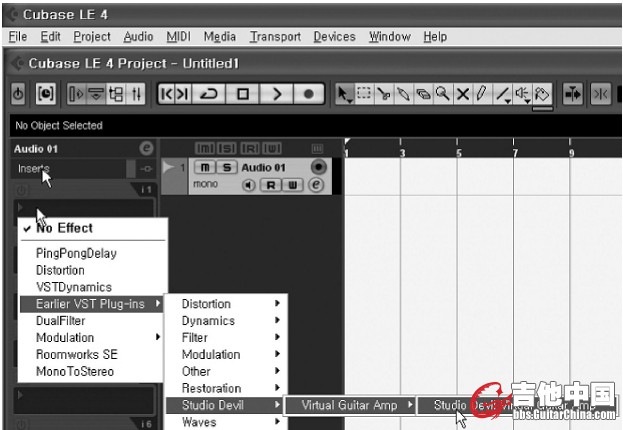623x430 pixels.
Task: Toggle the Audio 01 monitor speaker button
Action: [249, 185]
